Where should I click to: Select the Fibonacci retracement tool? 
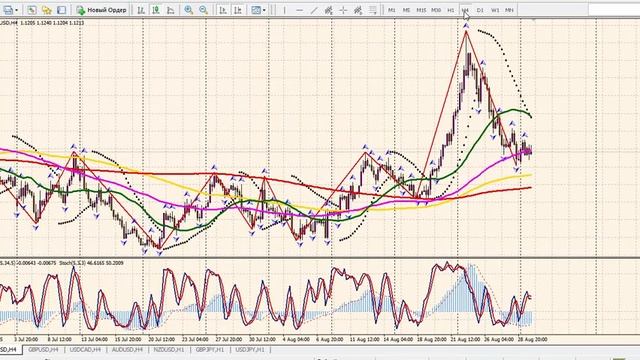[x=373, y=10]
